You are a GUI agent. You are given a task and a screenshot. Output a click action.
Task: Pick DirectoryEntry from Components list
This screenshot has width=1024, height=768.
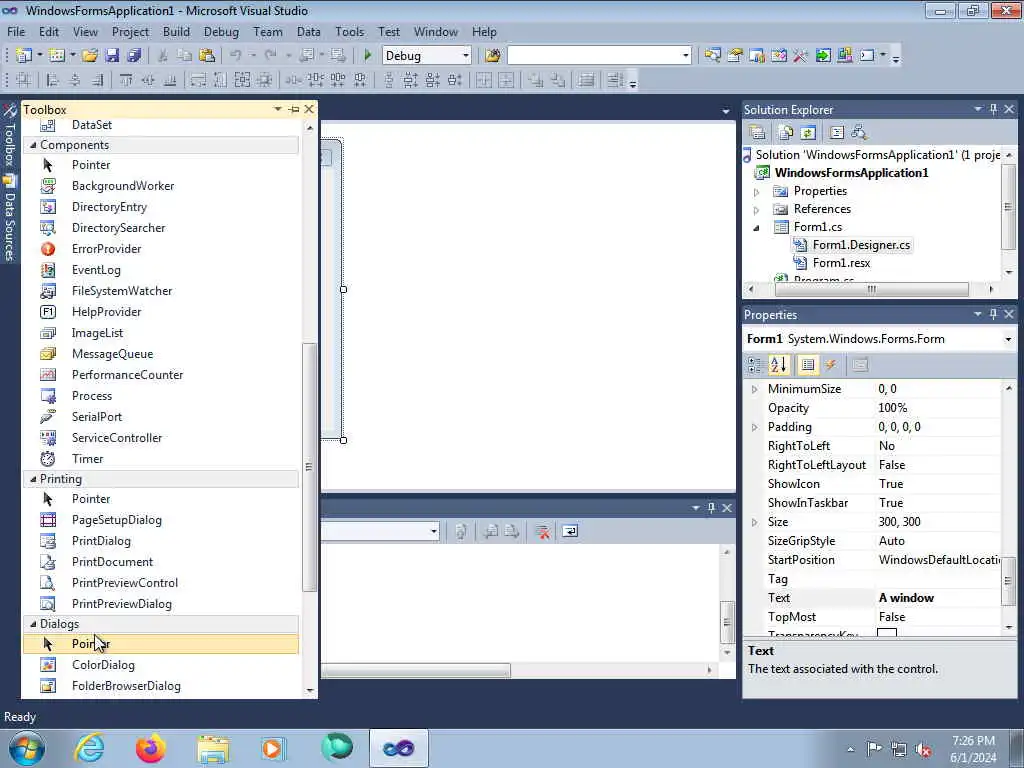pos(109,207)
